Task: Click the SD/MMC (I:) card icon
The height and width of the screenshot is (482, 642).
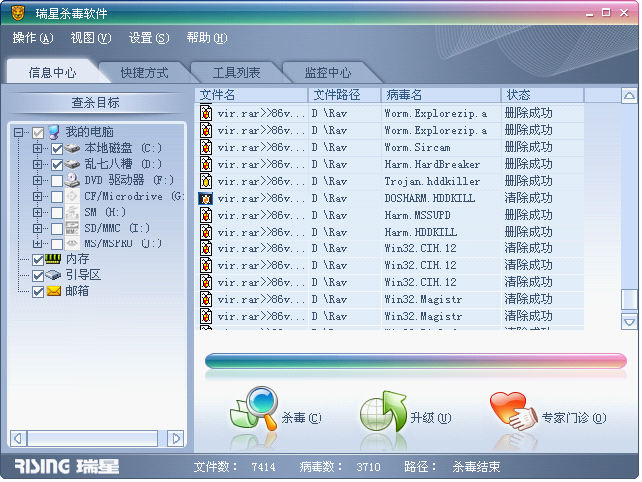Action: tap(72, 228)
